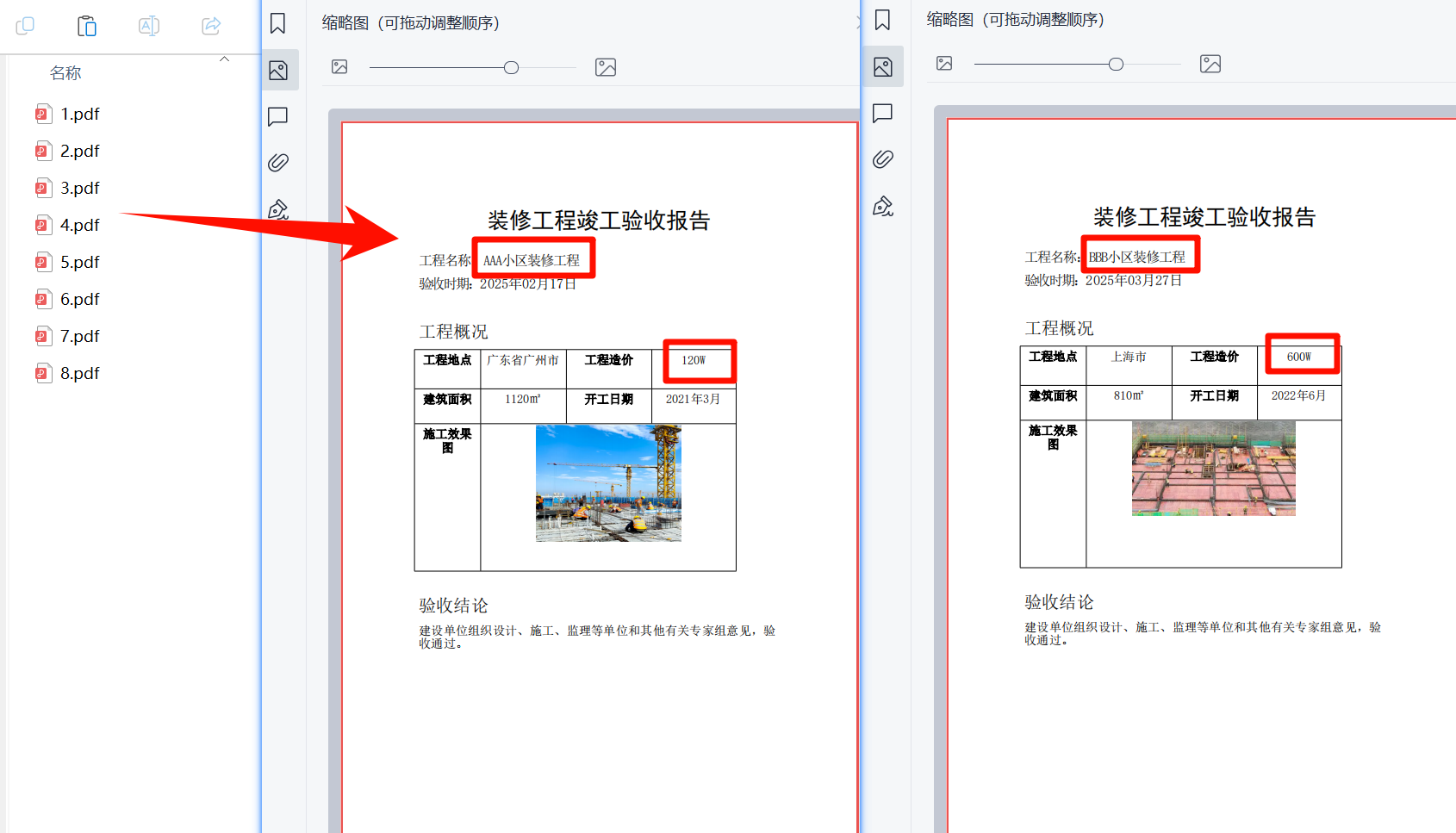Click 名称 column header to change sort order

pos(65,72)
